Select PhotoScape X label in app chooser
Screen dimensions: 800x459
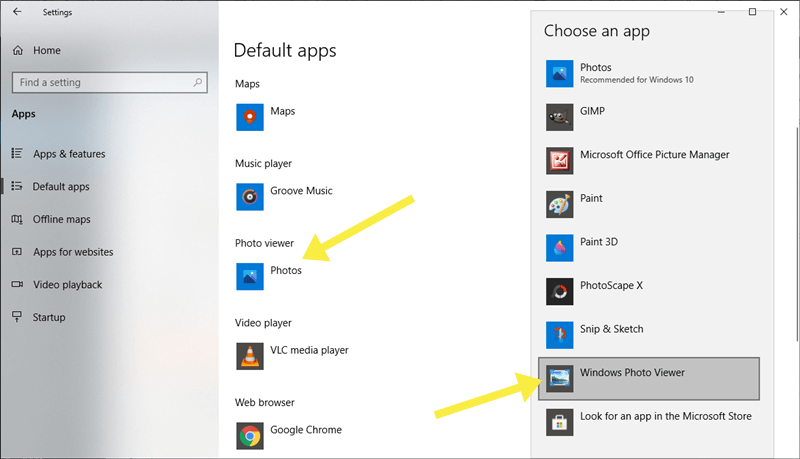pos(611,286)
